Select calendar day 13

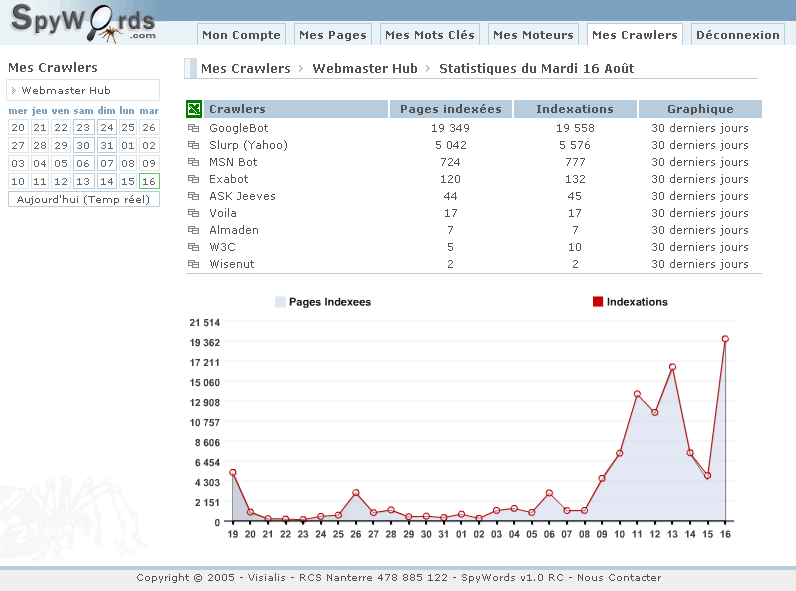tap(83, 181)
